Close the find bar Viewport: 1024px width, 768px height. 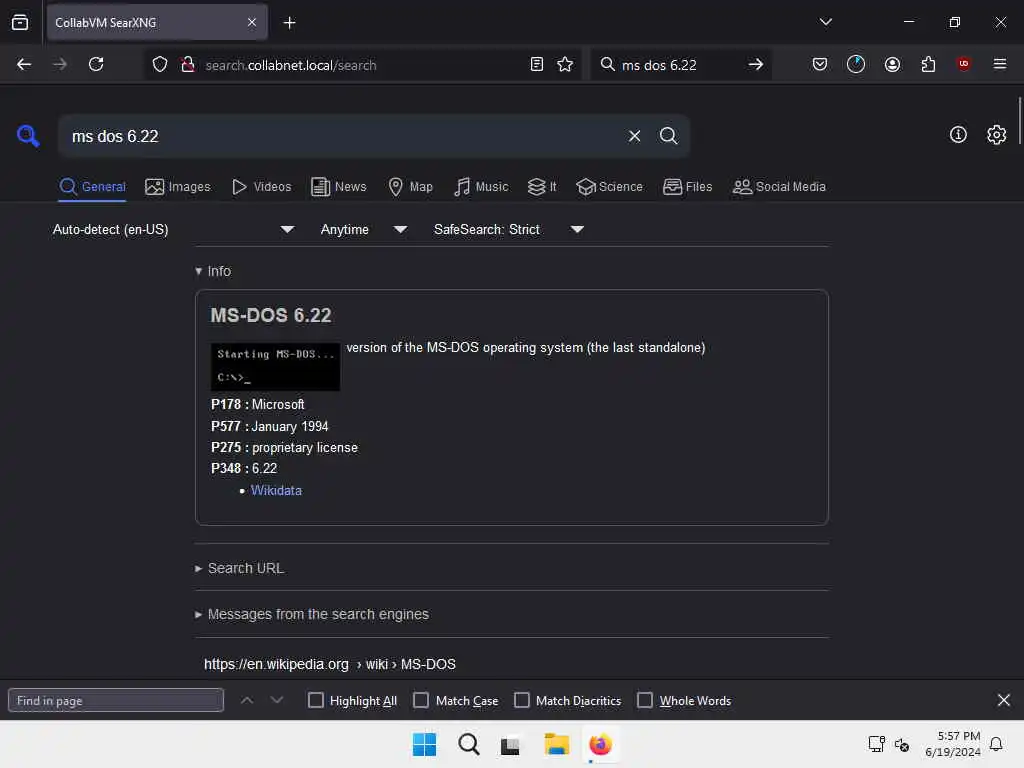[x=1004, y=700]
